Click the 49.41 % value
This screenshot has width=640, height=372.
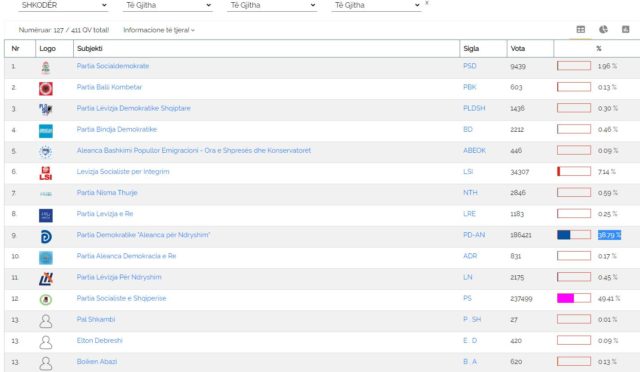click(x=609, y=299)
